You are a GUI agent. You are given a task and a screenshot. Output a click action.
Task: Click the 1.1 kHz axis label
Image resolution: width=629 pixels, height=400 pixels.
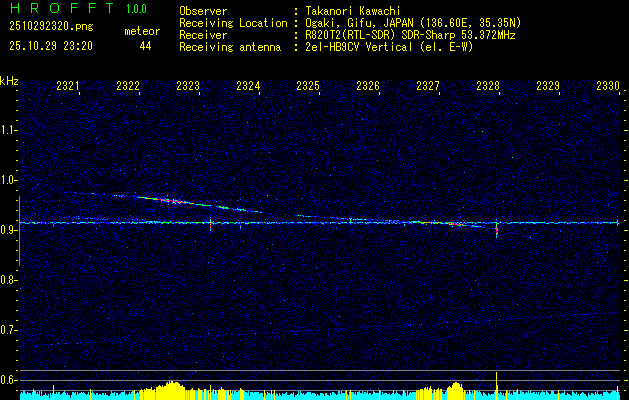point(8,130)
